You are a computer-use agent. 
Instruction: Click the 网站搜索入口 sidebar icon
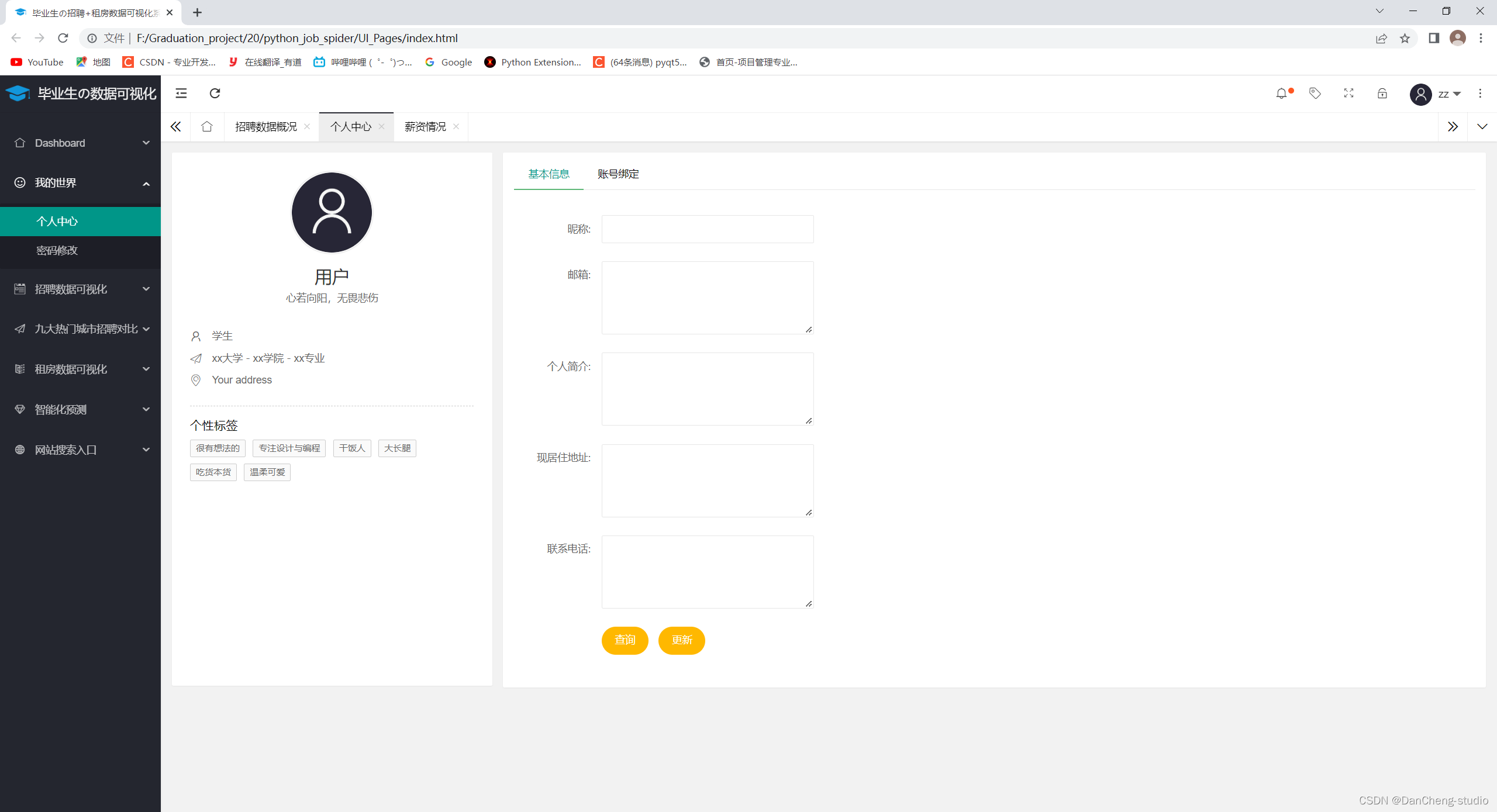(x=20, y=450)
